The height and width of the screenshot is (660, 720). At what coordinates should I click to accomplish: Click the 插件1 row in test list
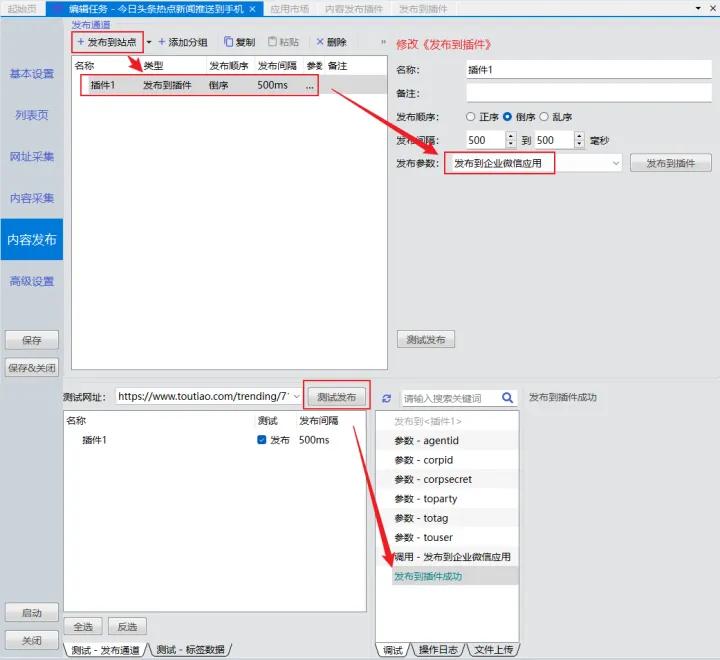tap(215, 440)
